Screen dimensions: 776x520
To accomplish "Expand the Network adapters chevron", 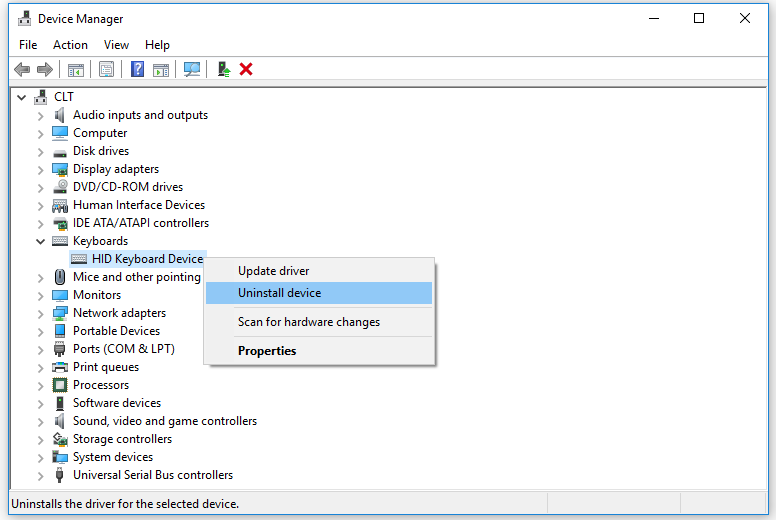I will [x=41, y=314].
